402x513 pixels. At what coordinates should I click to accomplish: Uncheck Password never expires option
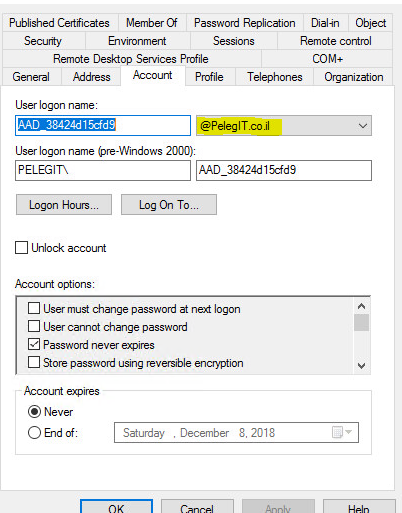[x=34, y=344]
